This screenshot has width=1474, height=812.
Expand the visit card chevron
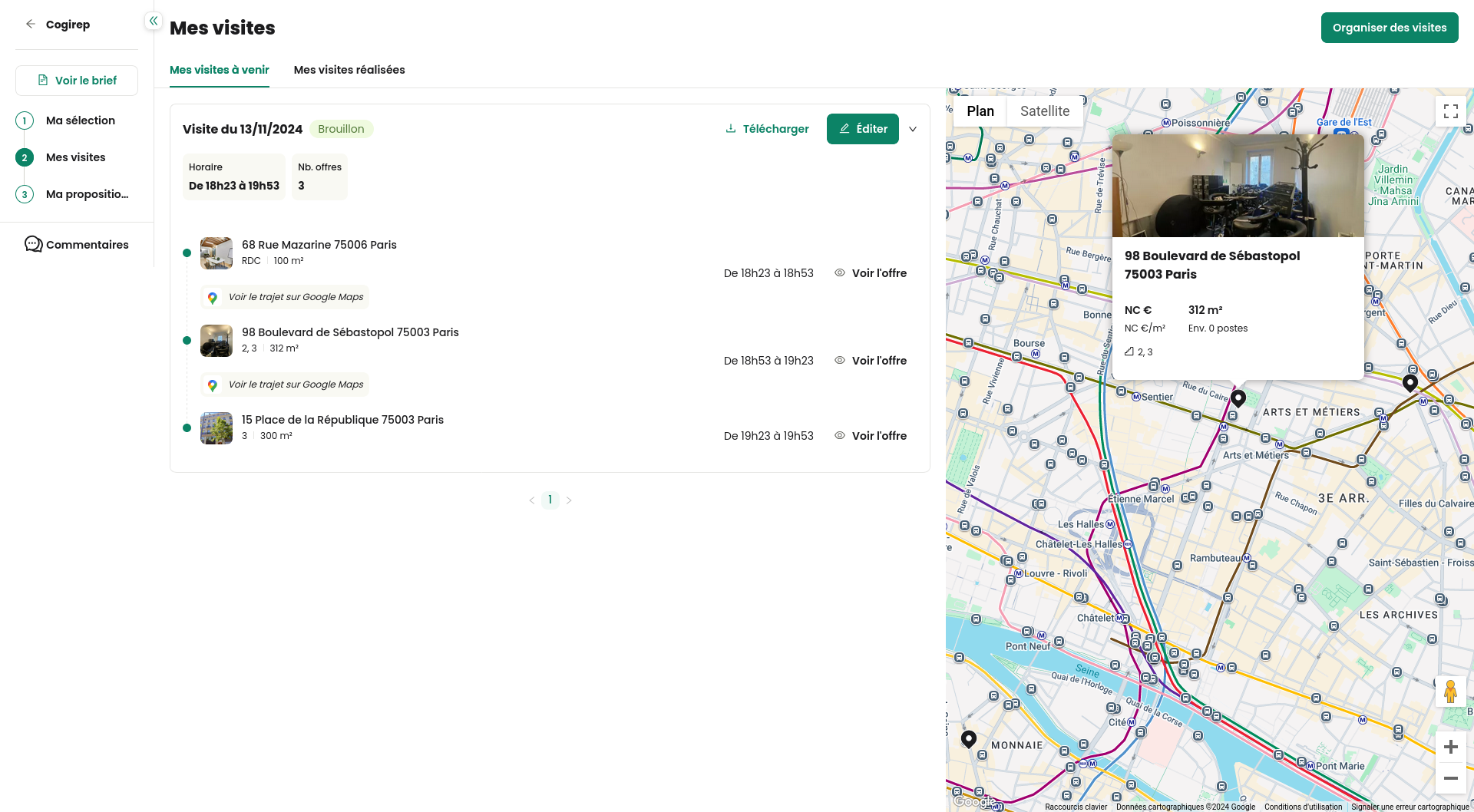click(913, 129)
